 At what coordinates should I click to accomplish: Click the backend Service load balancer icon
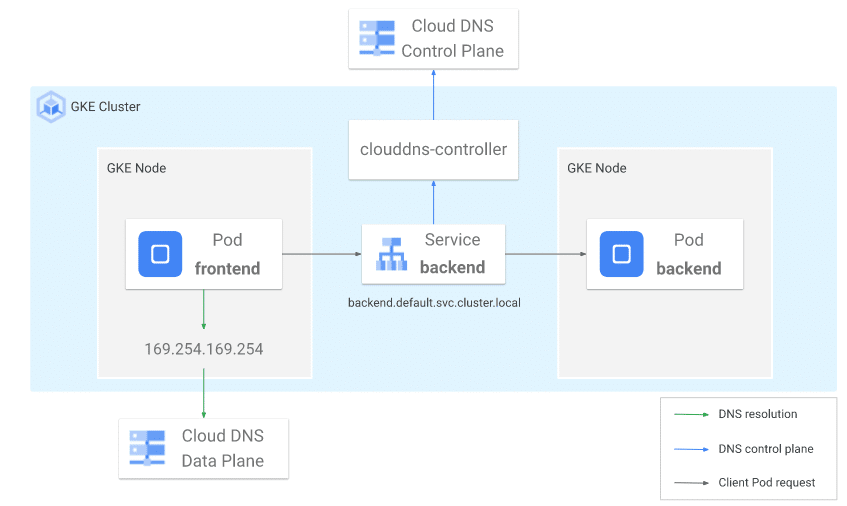point(392,254)
